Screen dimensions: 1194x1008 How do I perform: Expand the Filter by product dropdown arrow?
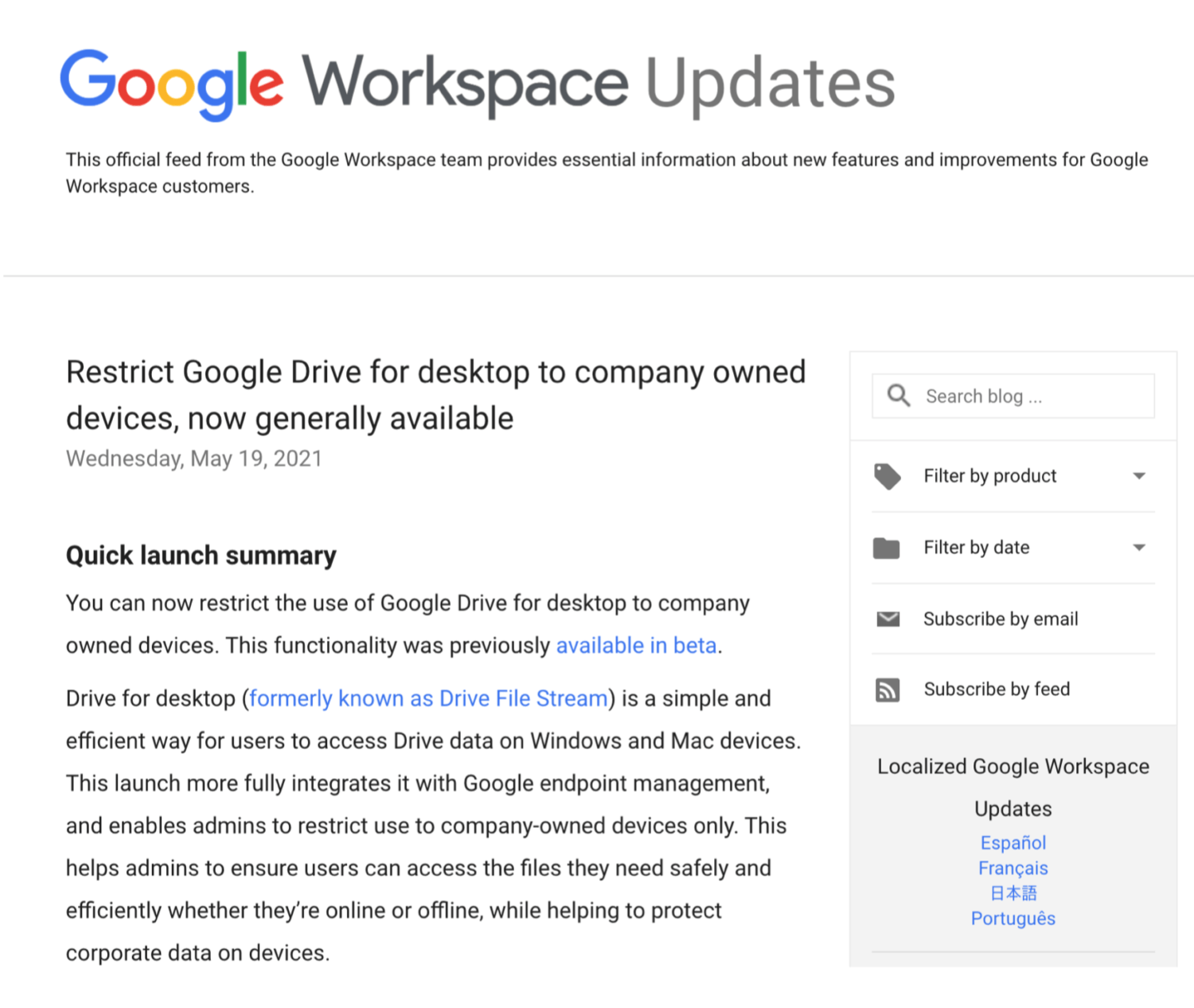point(1139,476)
